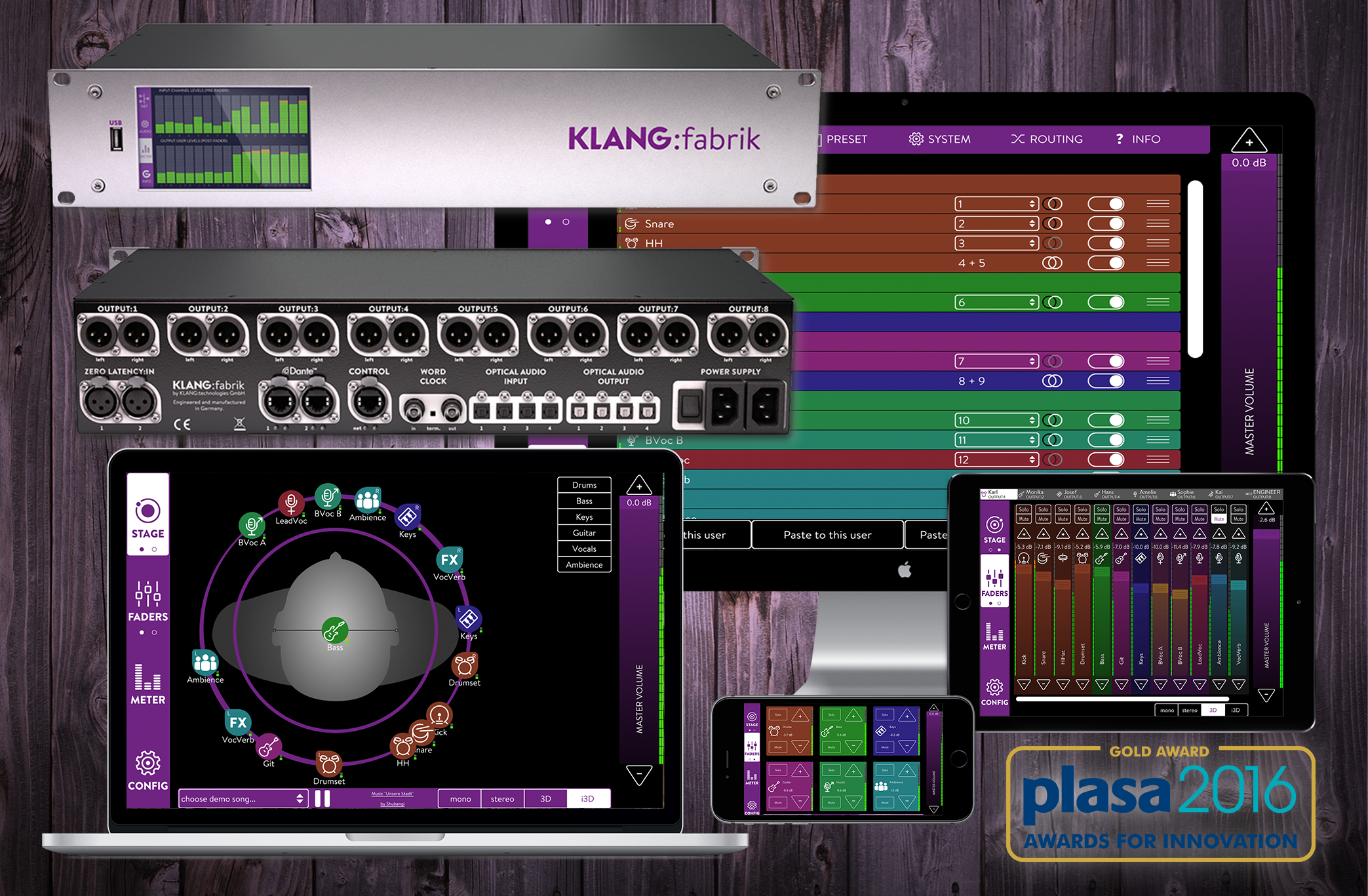Open the Snare channel 2 dropdown
This screenshot has width=1368, height=896.
point(996,224)
